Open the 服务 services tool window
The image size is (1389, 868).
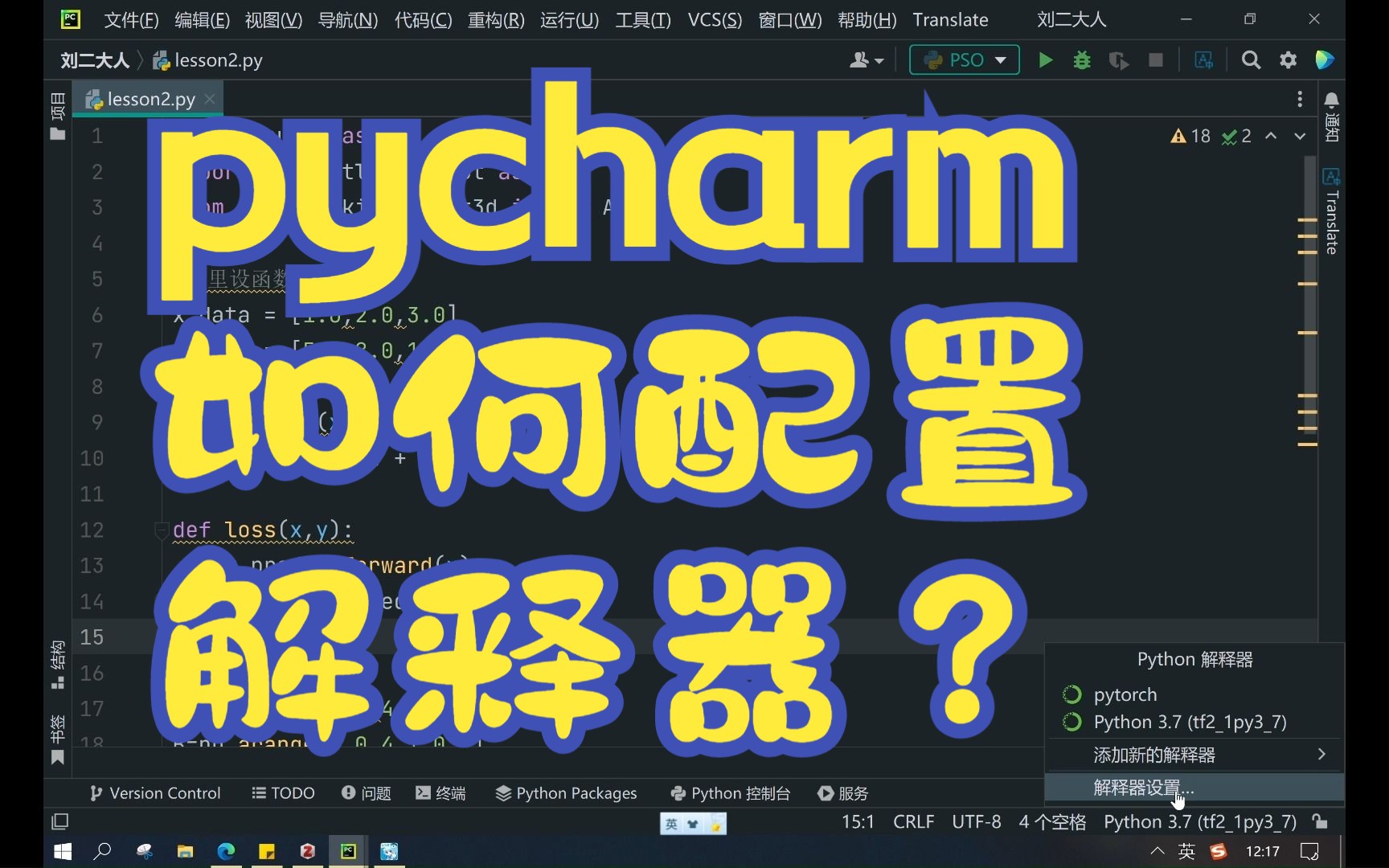tap(843, 793)
